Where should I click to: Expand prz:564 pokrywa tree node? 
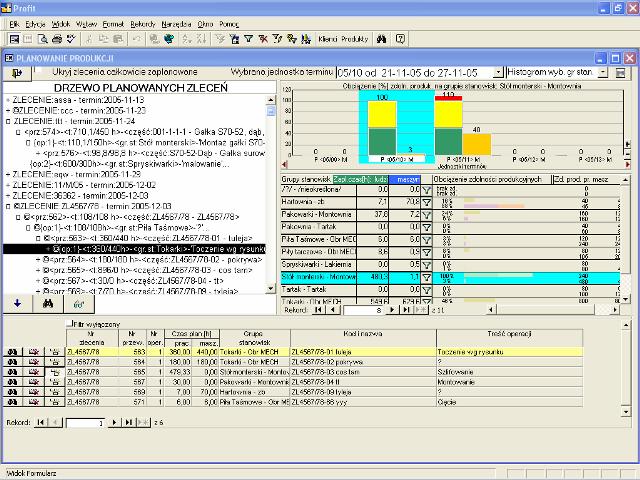38,260
